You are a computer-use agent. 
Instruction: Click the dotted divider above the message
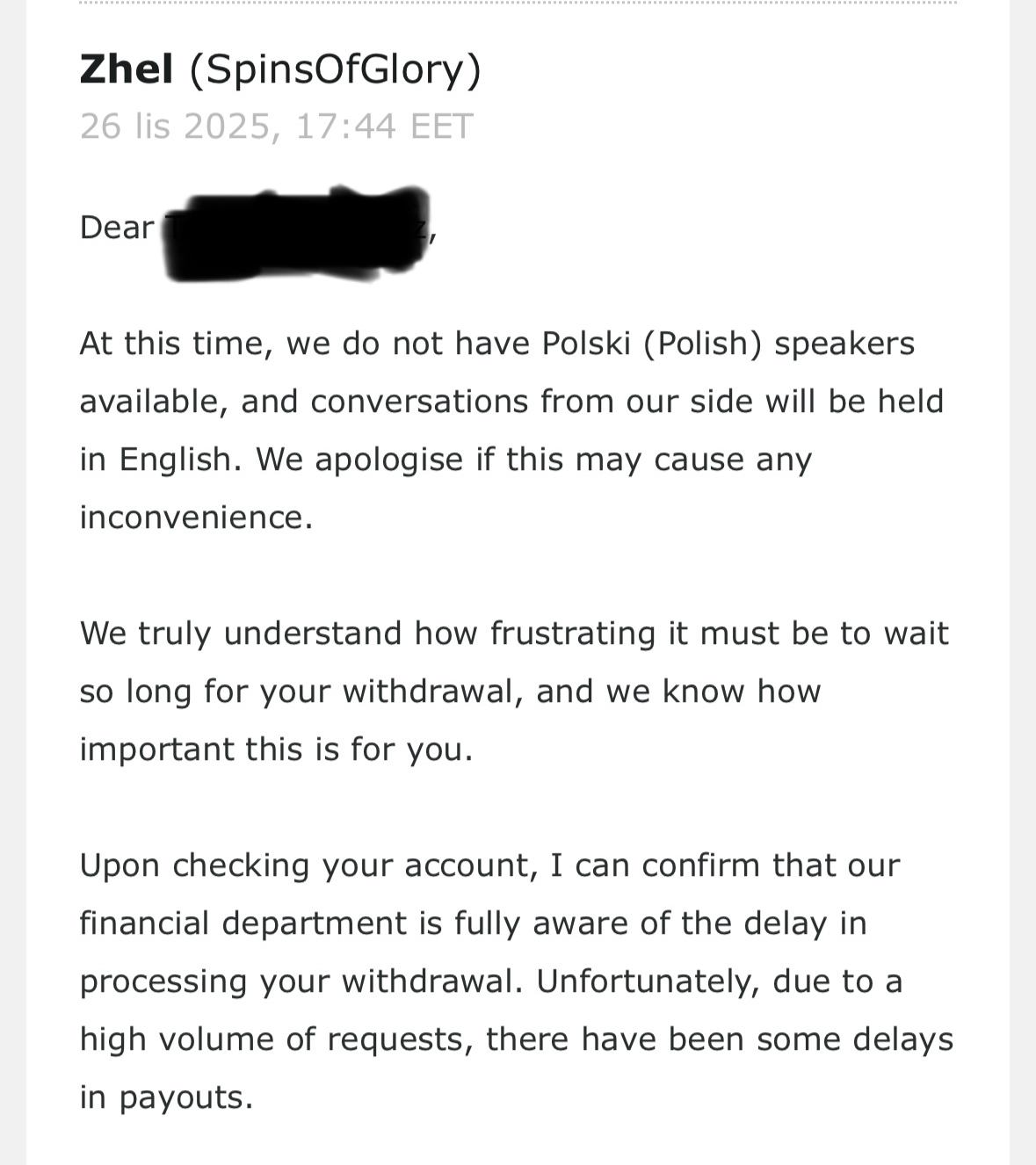pyautogui.click(x=518, y=3)
